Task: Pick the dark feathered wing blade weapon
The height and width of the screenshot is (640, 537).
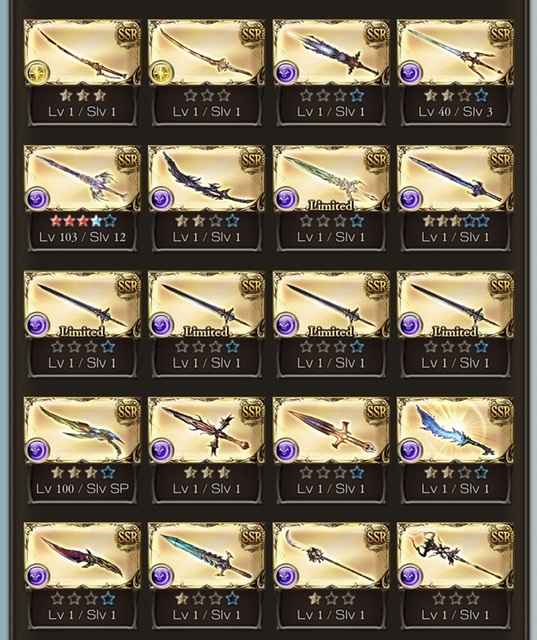Action: (x=206, y=198)
